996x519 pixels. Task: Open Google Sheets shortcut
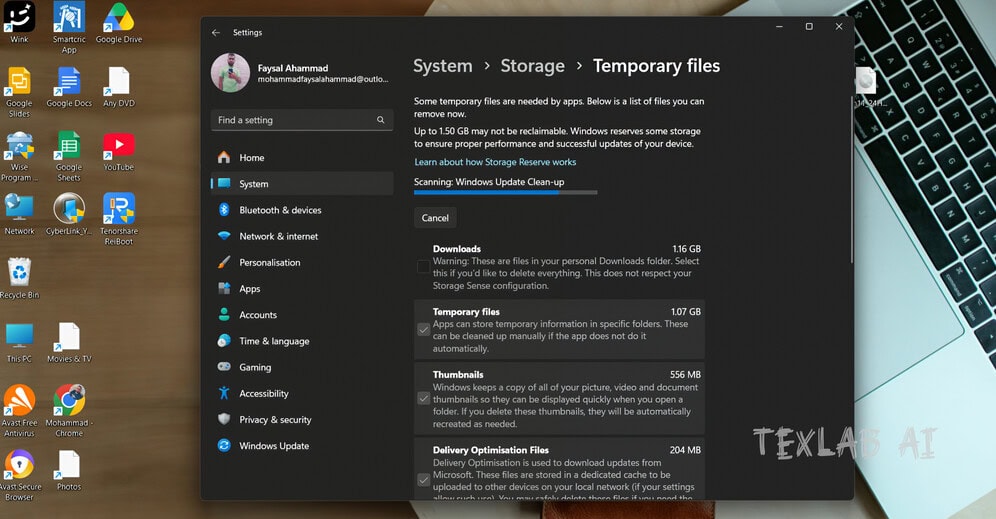[69, 156]
